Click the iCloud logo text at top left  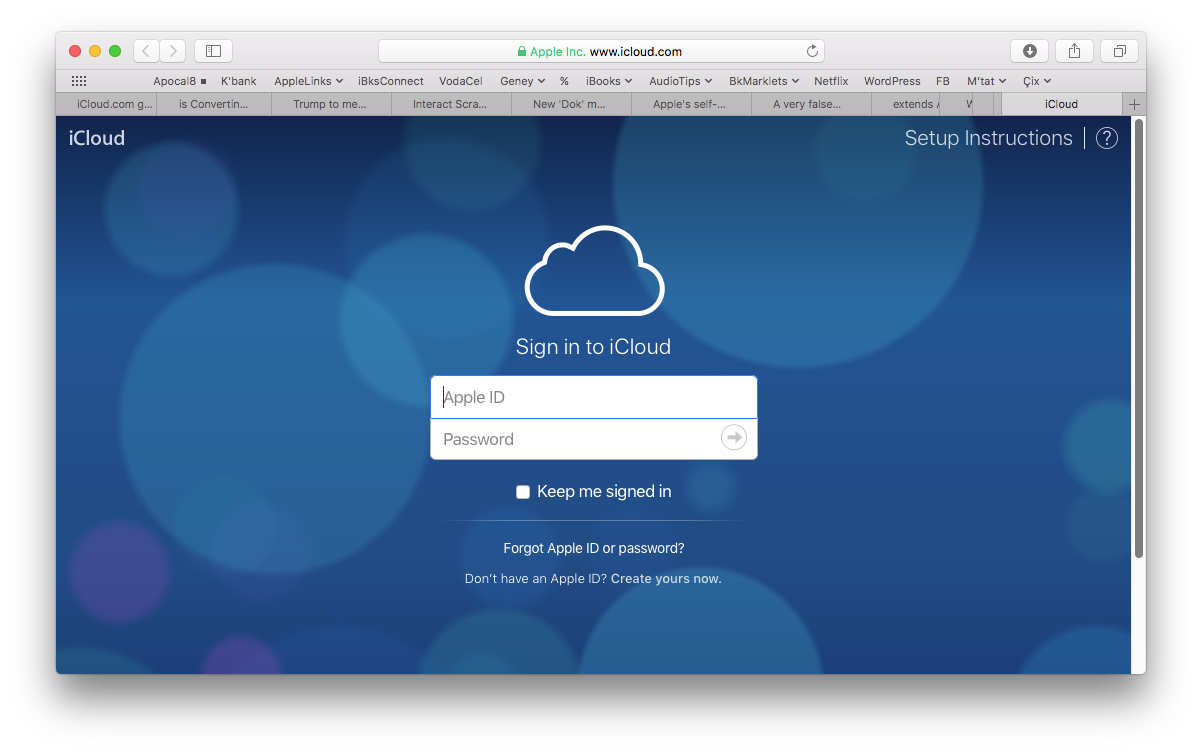point(97,138)
